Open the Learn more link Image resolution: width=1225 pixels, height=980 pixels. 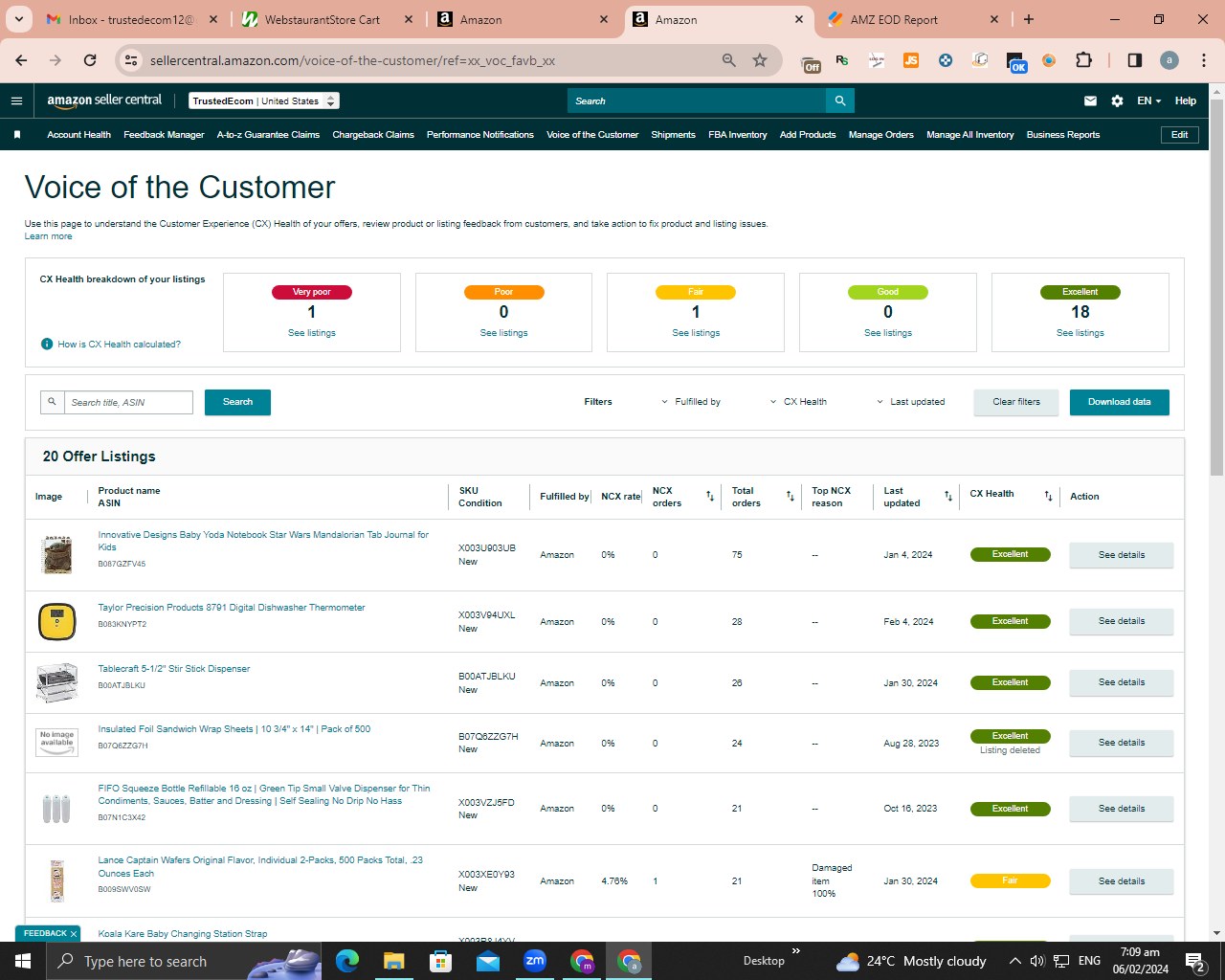[x=48, y=236]
